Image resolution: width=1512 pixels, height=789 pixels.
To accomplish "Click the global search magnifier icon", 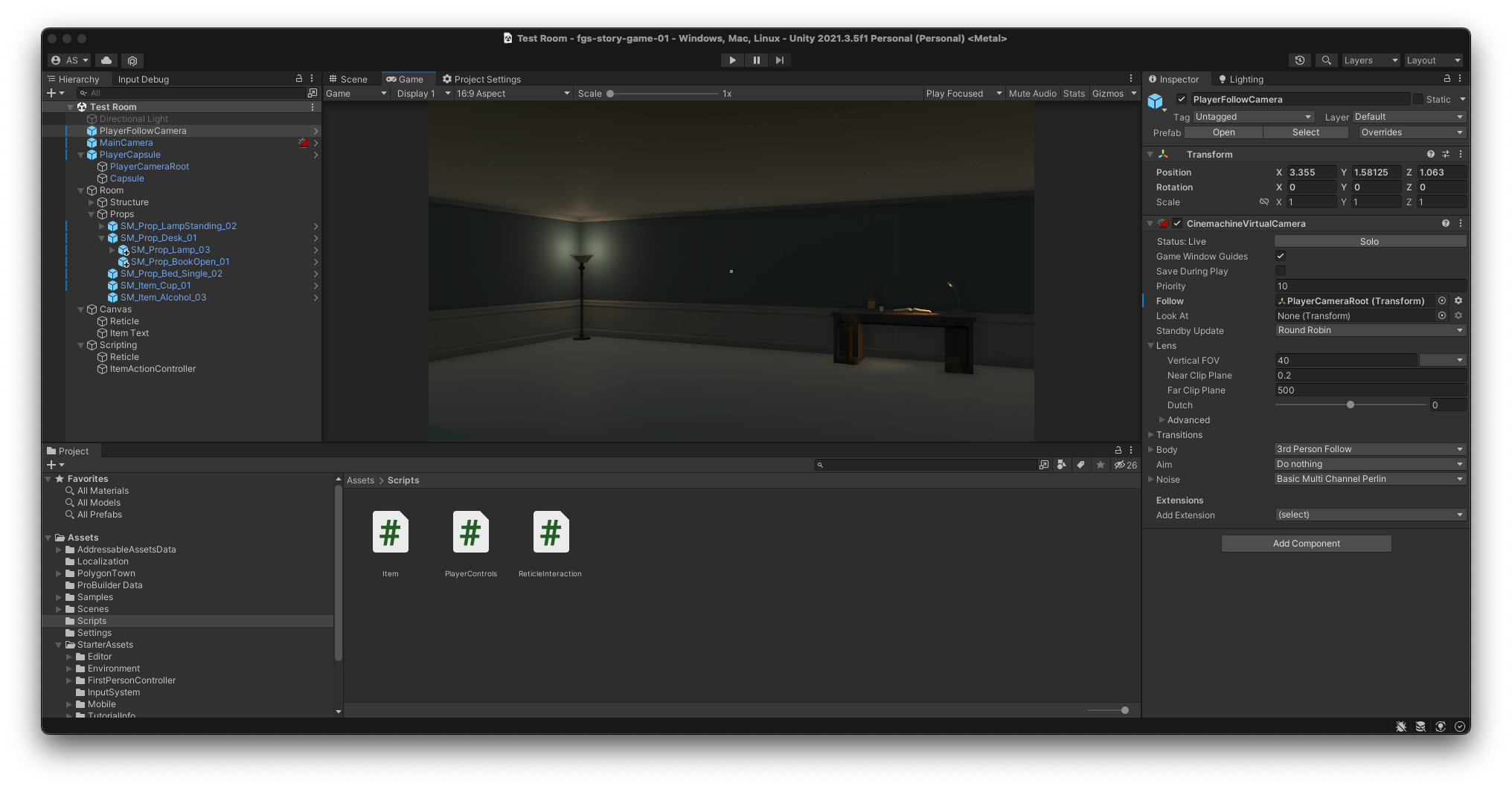I will click(x=1326, y=60).
